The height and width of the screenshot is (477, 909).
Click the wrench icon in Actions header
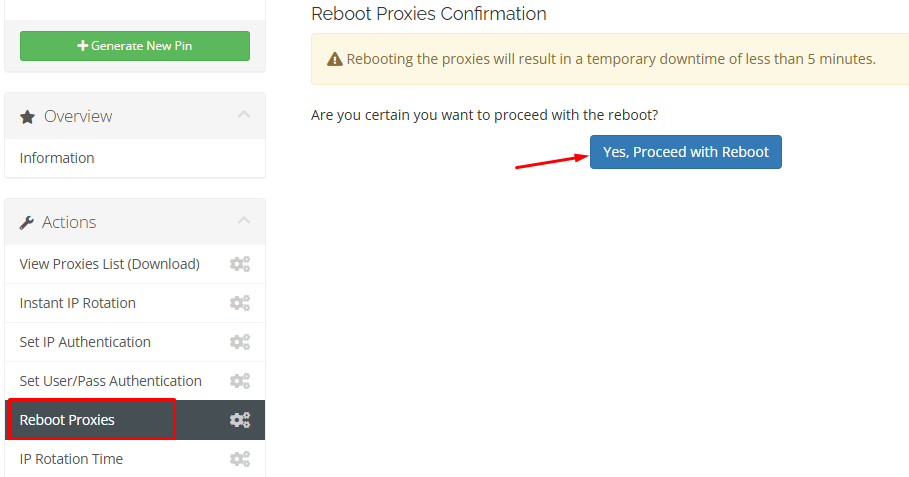[x=27, y=223]
